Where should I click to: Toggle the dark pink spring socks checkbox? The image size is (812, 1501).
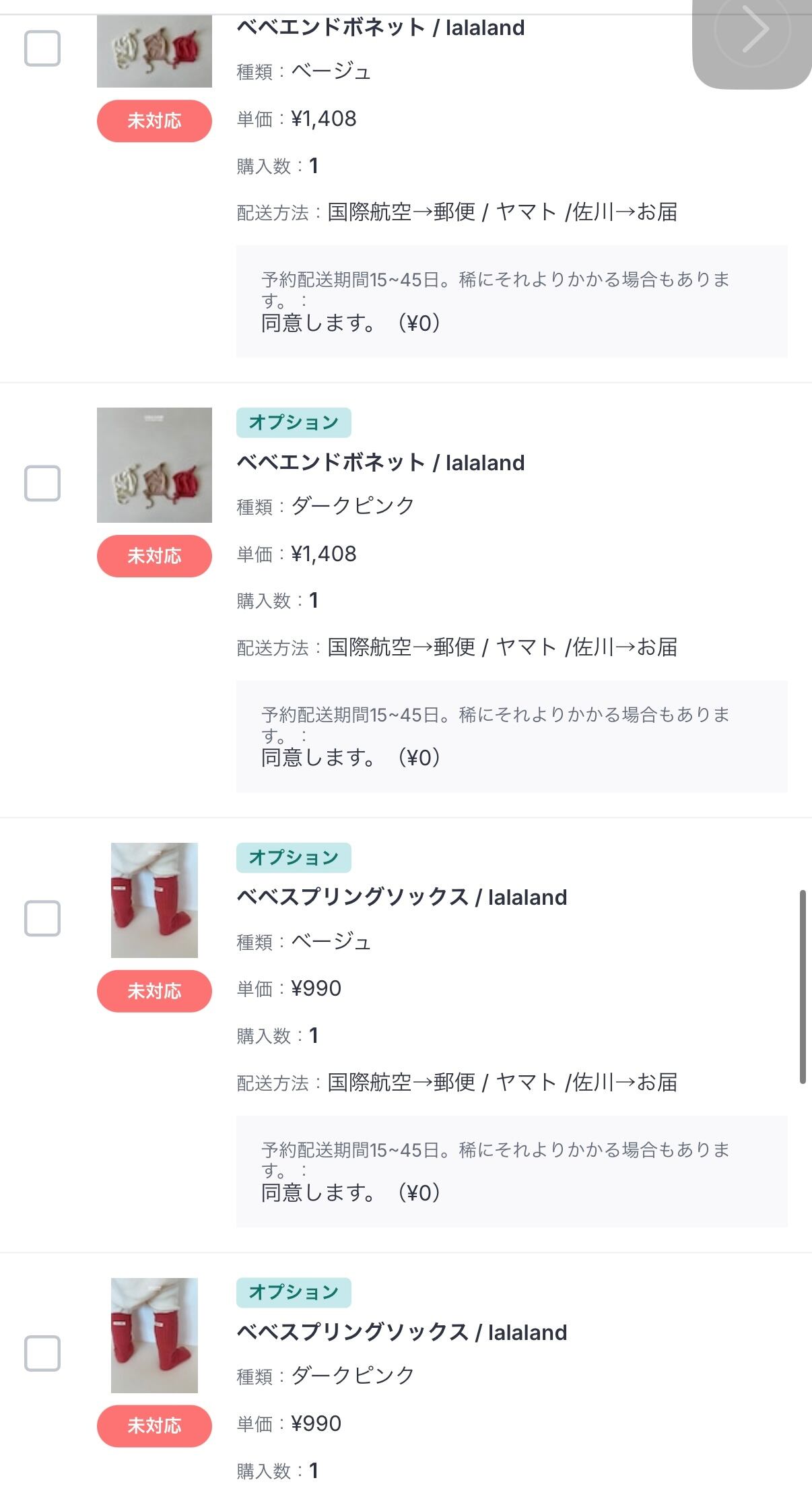coord(42,1353)
